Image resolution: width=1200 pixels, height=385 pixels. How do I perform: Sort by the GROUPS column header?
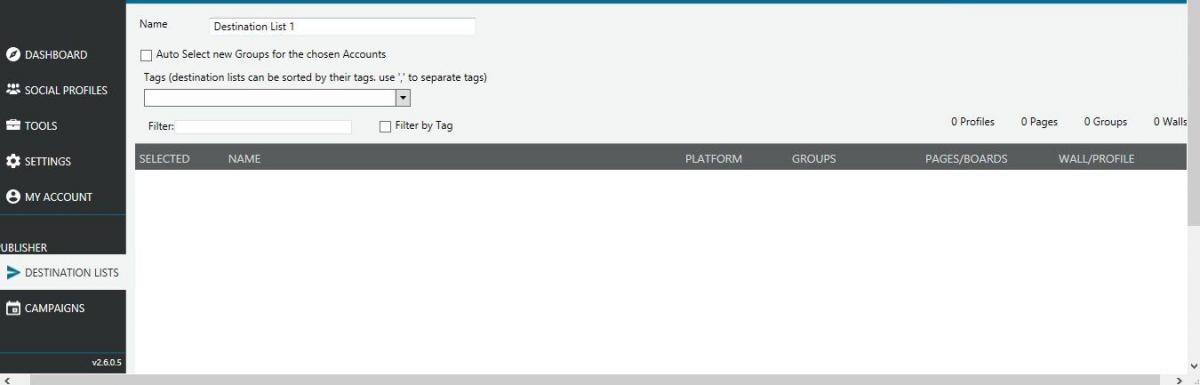pos(814,159)
